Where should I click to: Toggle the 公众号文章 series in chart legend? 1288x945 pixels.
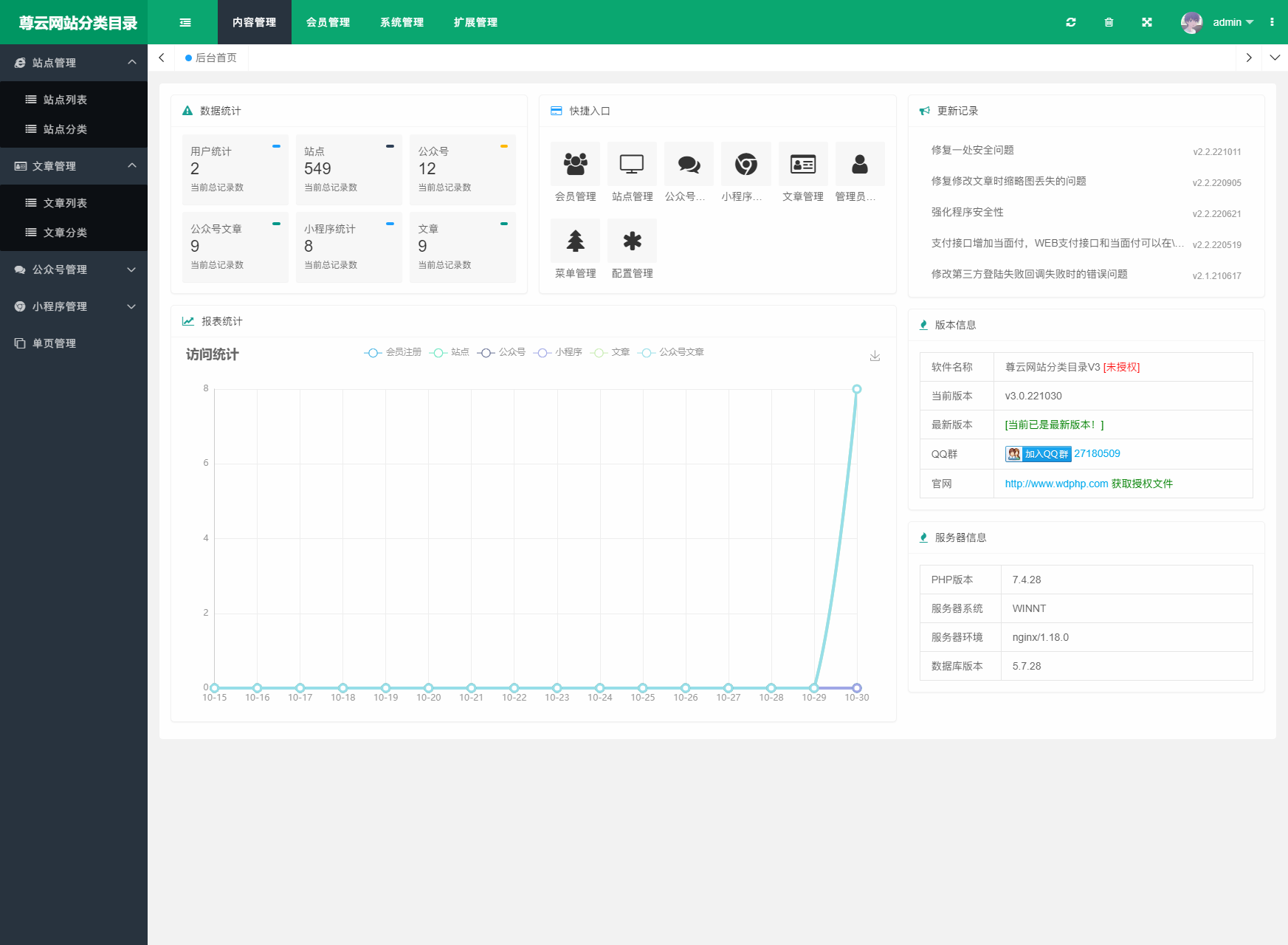coord(671,352)
